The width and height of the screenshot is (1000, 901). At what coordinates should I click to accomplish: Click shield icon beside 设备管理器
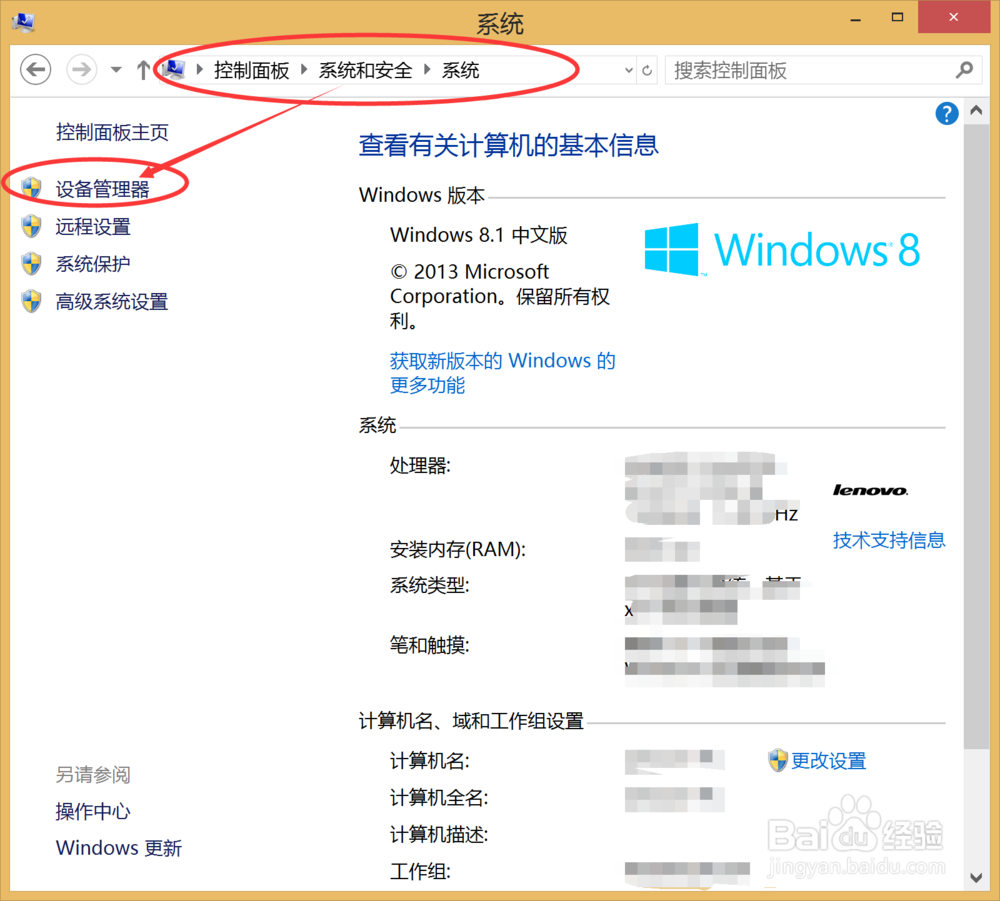pos(31,188)
